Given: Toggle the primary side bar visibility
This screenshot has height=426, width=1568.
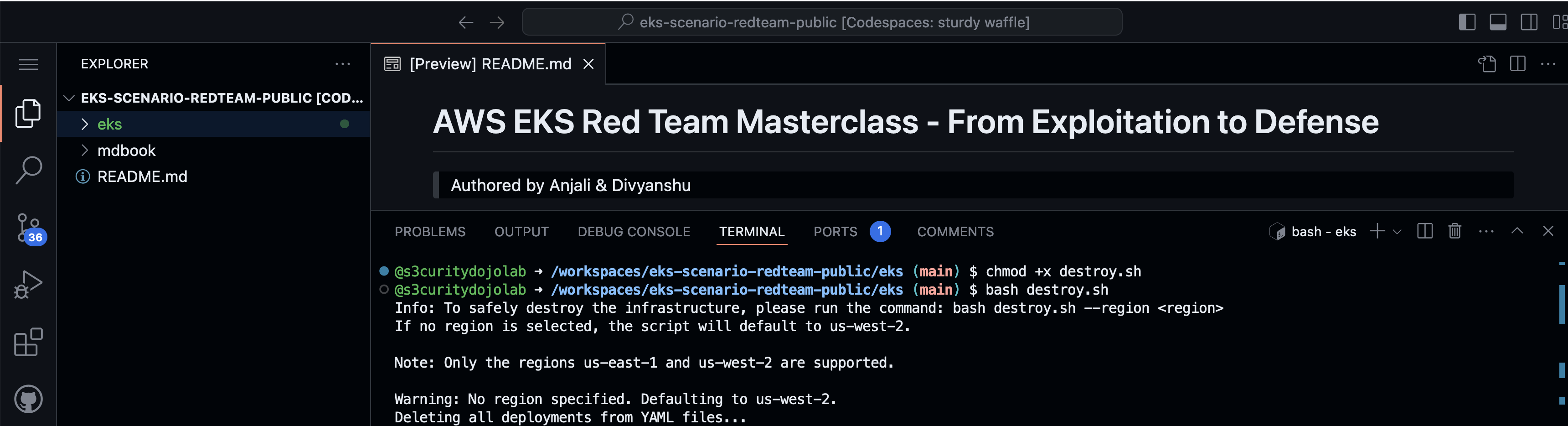Looking at the screenshot, I should (1467, 22).
